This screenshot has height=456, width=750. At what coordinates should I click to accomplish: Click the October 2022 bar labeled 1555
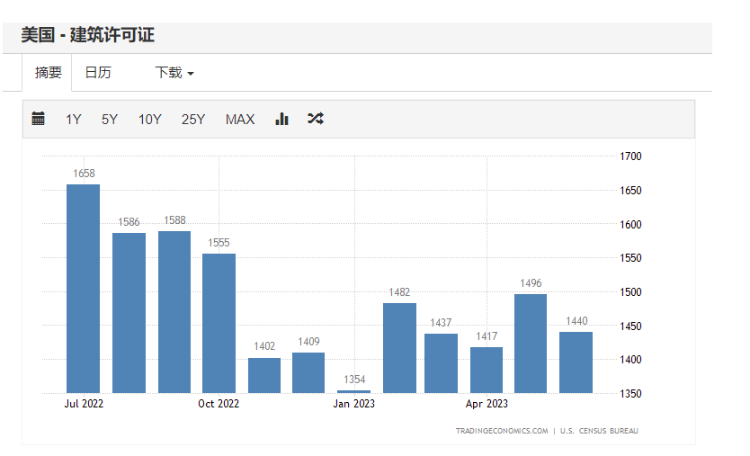(x=219, y=323)
